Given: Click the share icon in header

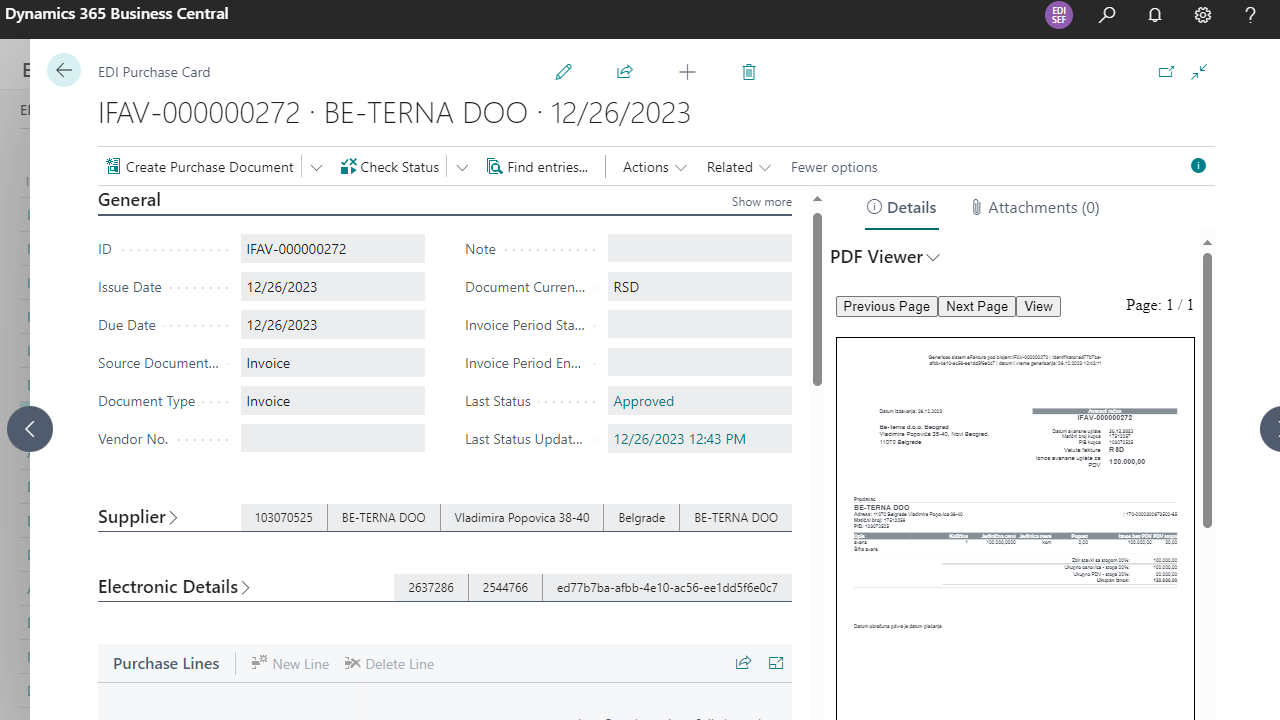Looking at the screenshot, I should (x=625, y=72).
